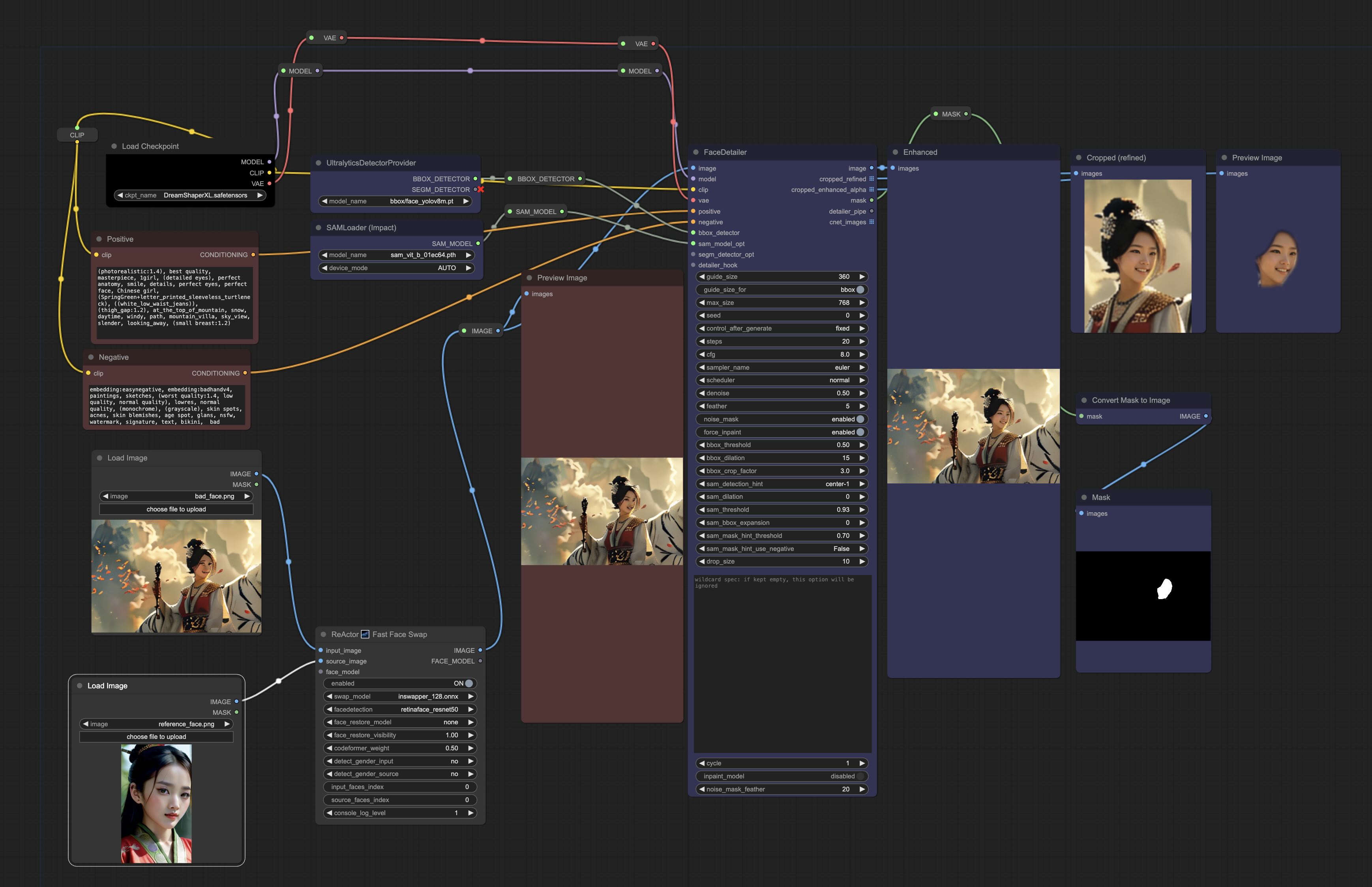Screen dimensions: 1372x887
Task: Click the wildcard spec text area
Action: [x=782, y=662]
